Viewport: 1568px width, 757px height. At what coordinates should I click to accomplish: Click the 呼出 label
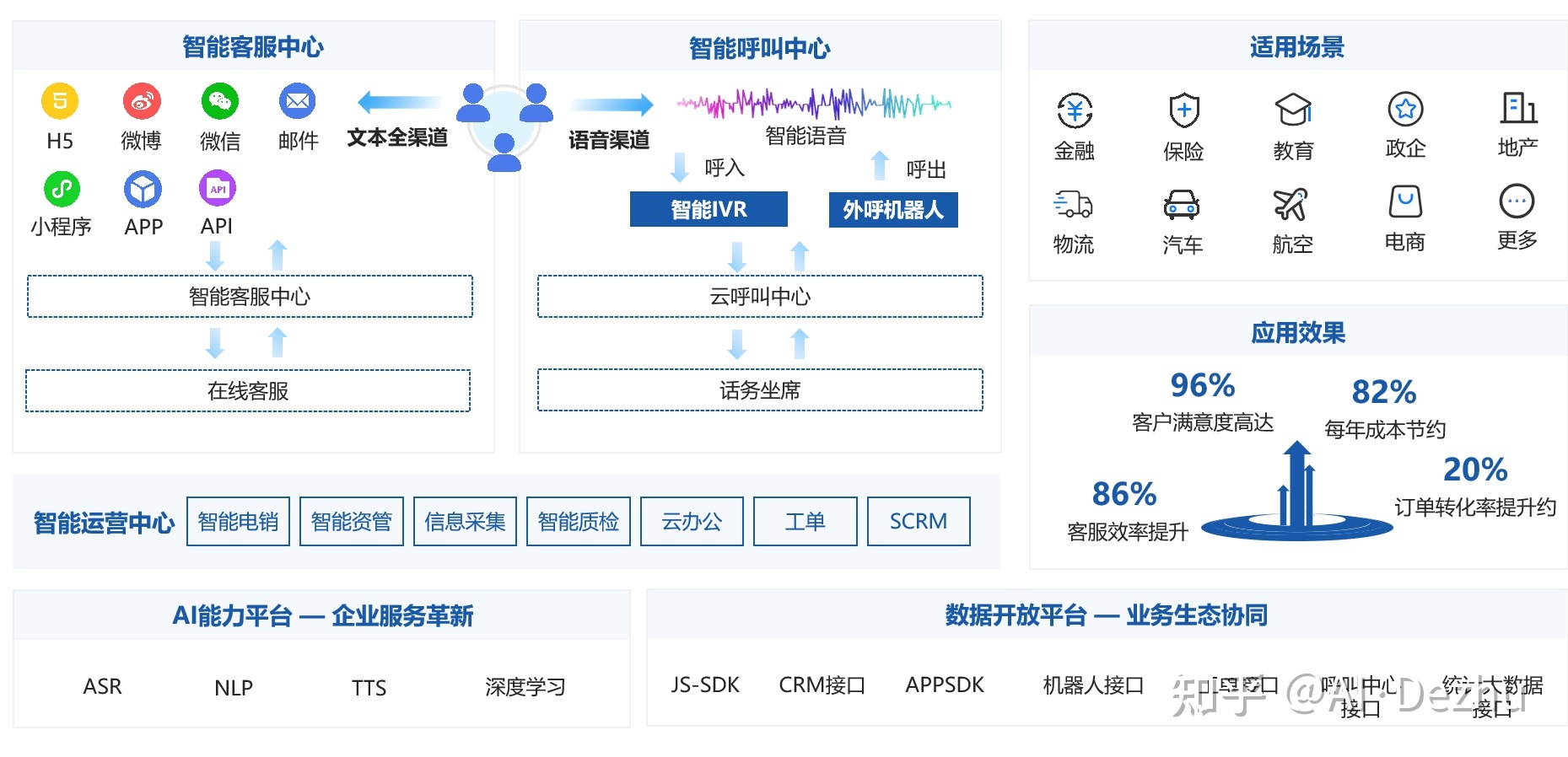coord(926,169)
